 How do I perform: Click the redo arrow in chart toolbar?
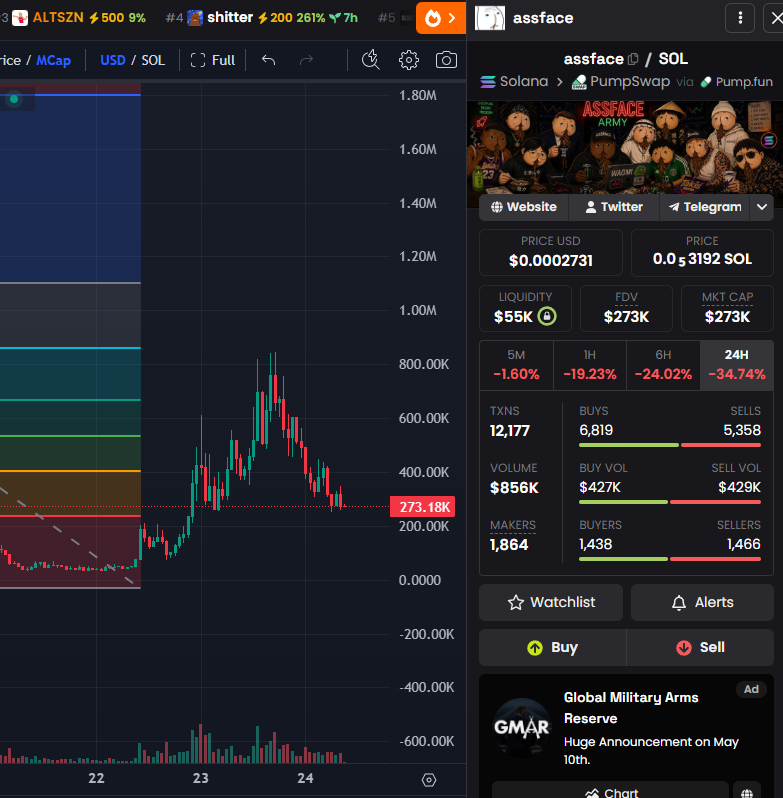coord(306,60)
